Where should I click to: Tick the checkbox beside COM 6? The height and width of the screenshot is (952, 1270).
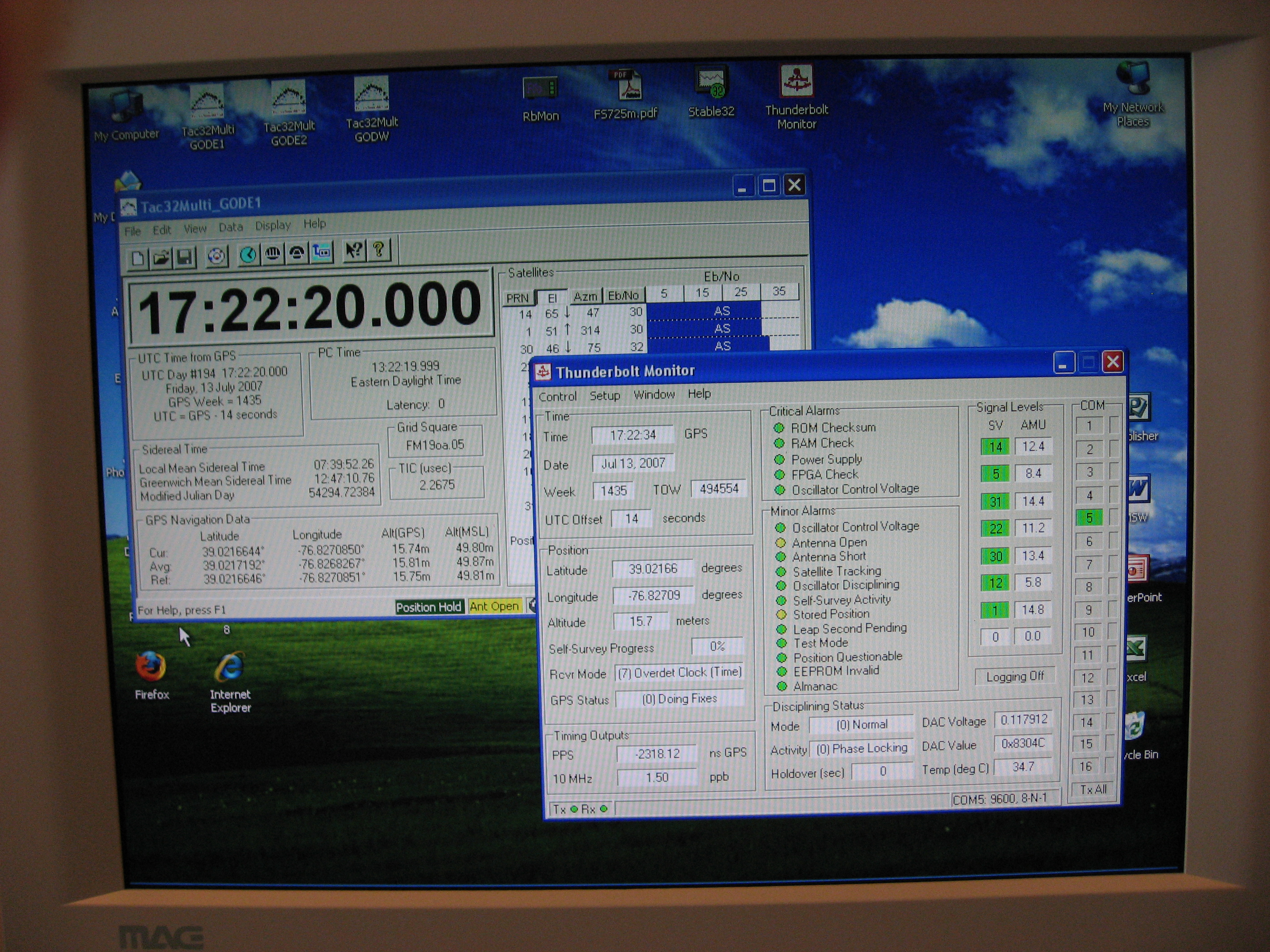pos(1114,540)
